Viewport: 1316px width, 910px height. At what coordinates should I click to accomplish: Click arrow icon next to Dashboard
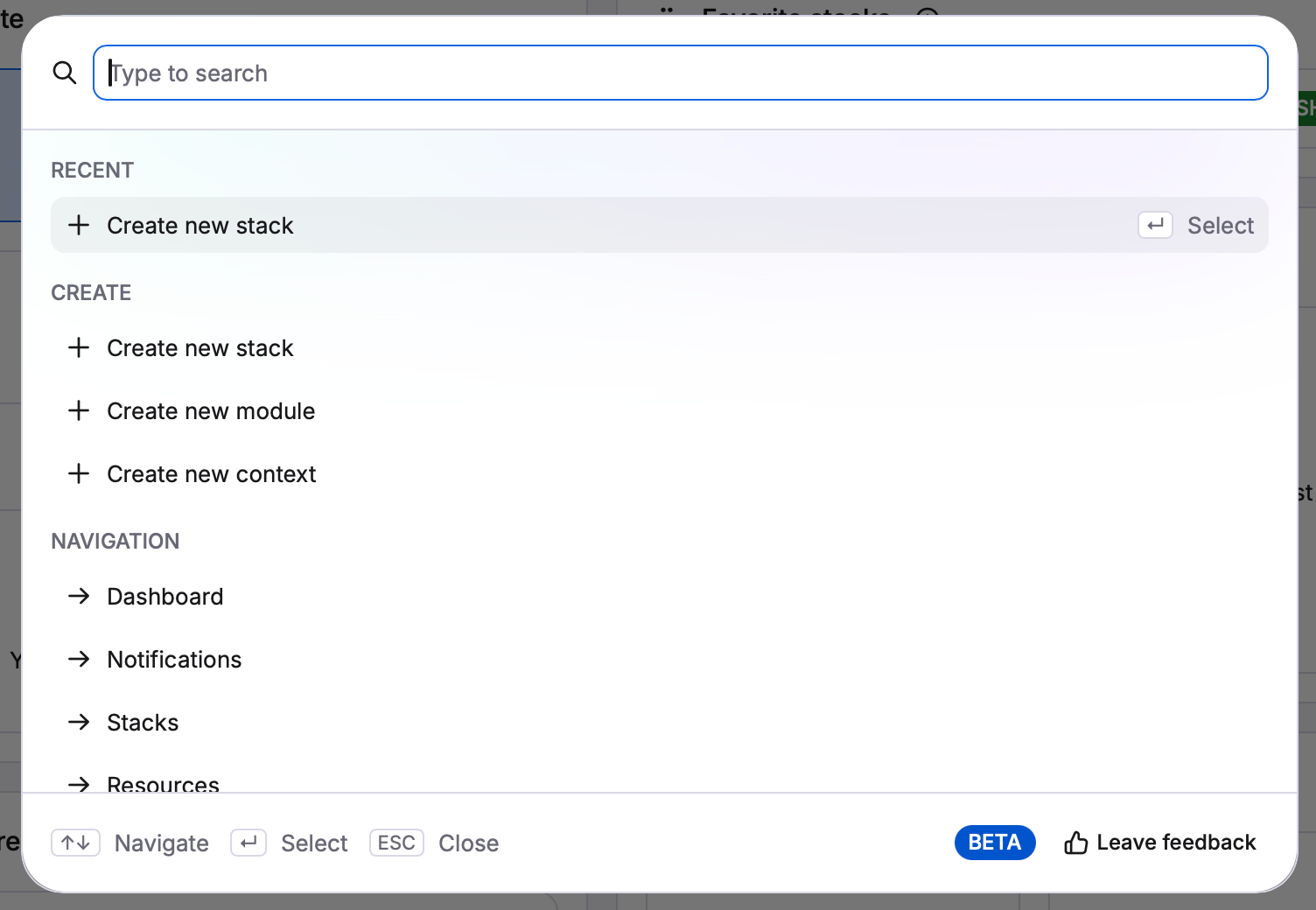coord(79,597)
